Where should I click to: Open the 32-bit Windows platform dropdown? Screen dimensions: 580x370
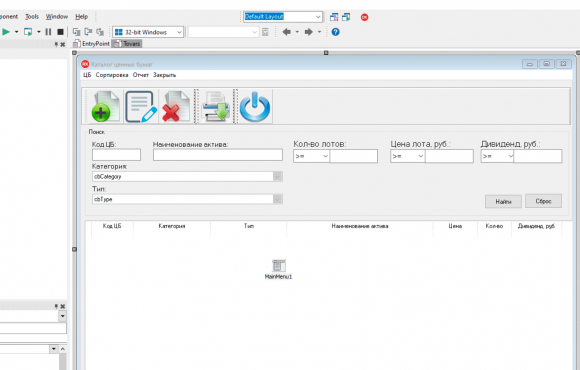click(148, 32)
